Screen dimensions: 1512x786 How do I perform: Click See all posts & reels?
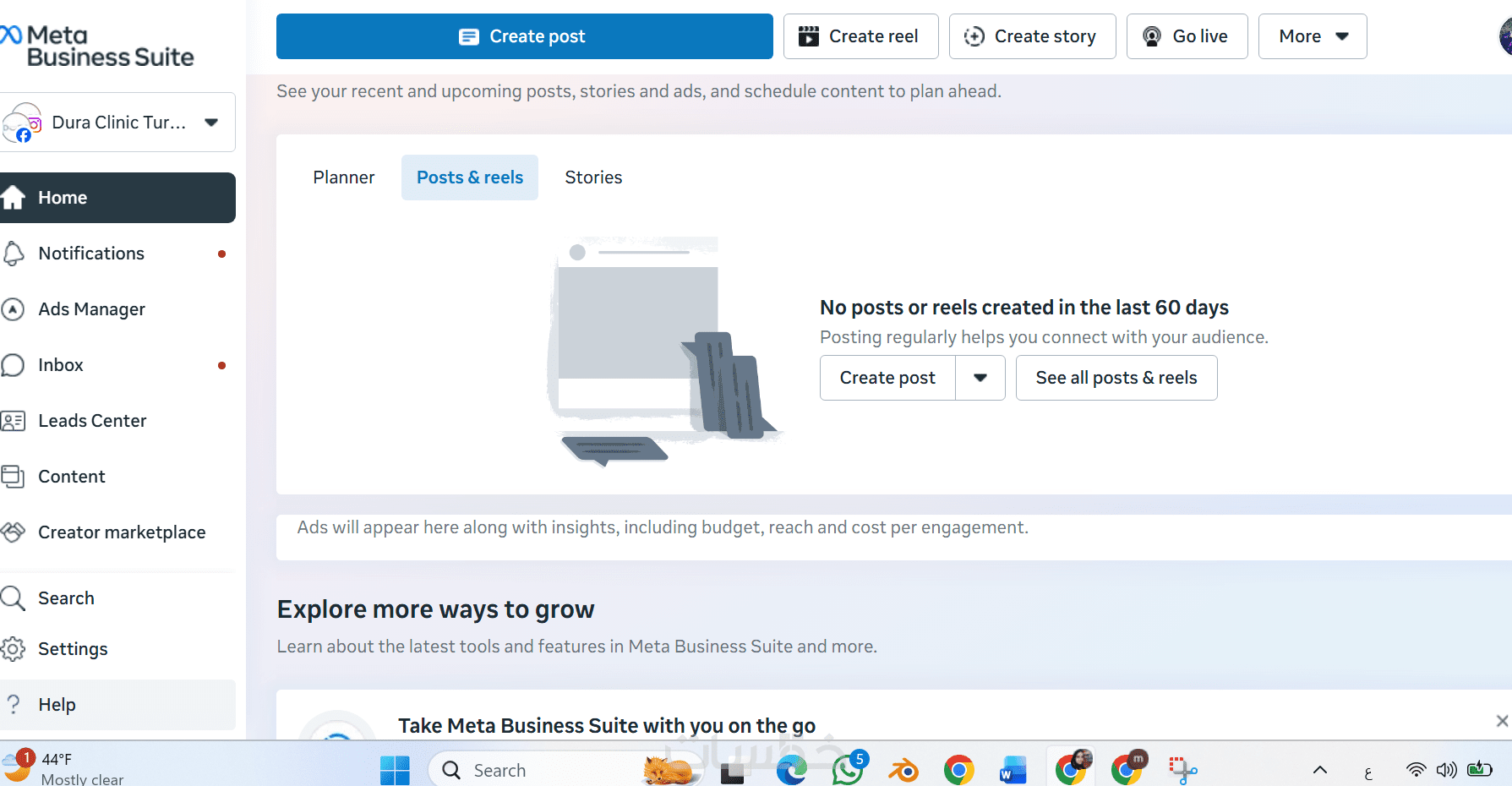[x=1116, y=378]
